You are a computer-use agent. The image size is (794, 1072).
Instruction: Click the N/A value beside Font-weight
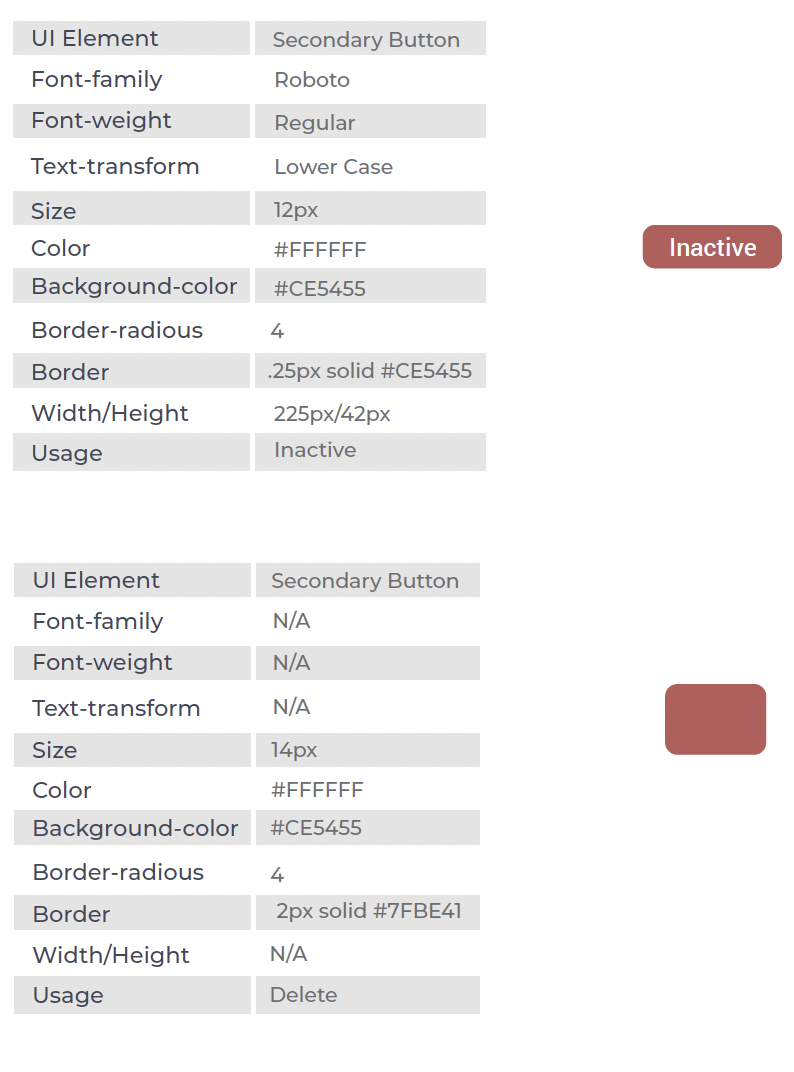[291, 663]
